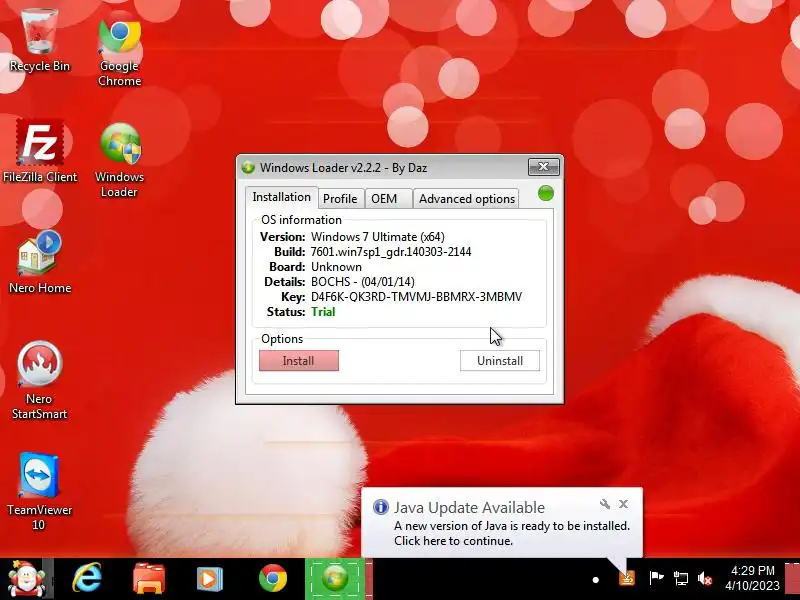Switch to the Profile tab
800x600 pixels.
[340, 198]
